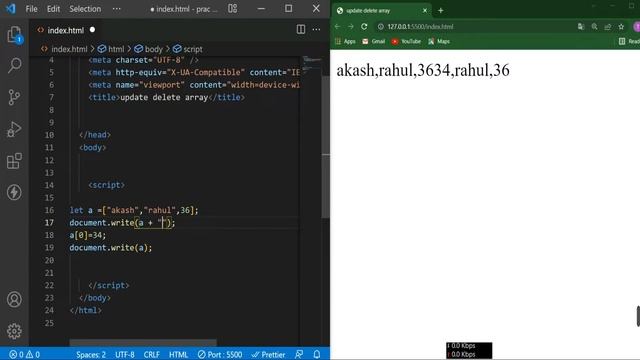Click the browser address bar URL
Screen dimensions: 640x360
point(420,27)
